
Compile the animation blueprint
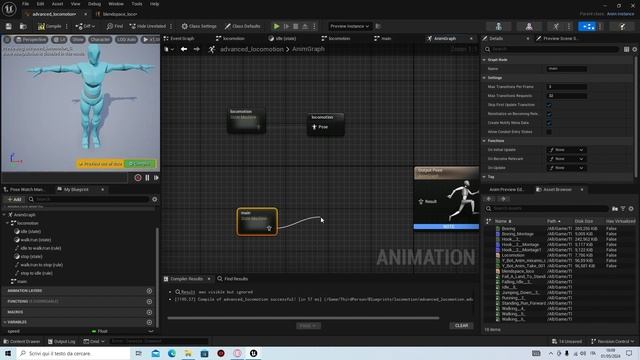pyautogui.click(x=49, y=26)
